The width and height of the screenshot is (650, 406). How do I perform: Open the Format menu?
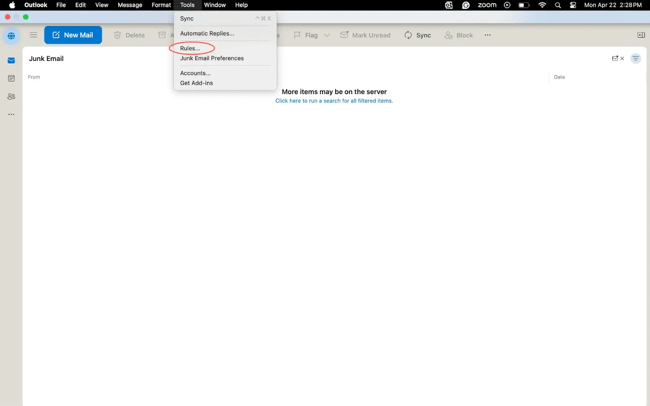click(x=161, y=5)
